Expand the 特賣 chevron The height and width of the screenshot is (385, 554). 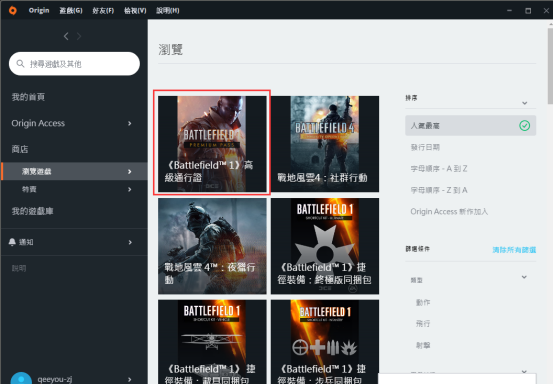pos(130,189)
